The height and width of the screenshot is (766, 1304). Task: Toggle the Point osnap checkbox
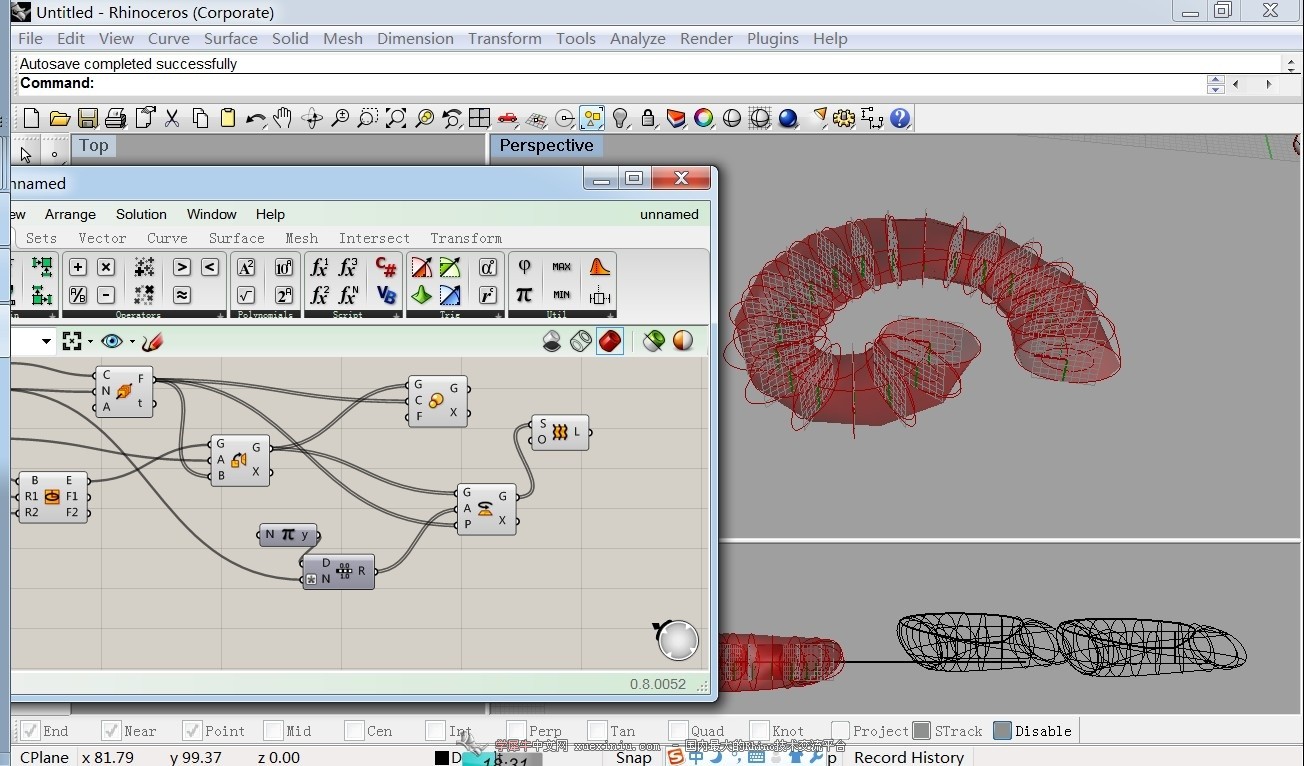pyautogui.click(x=193, y=731)
